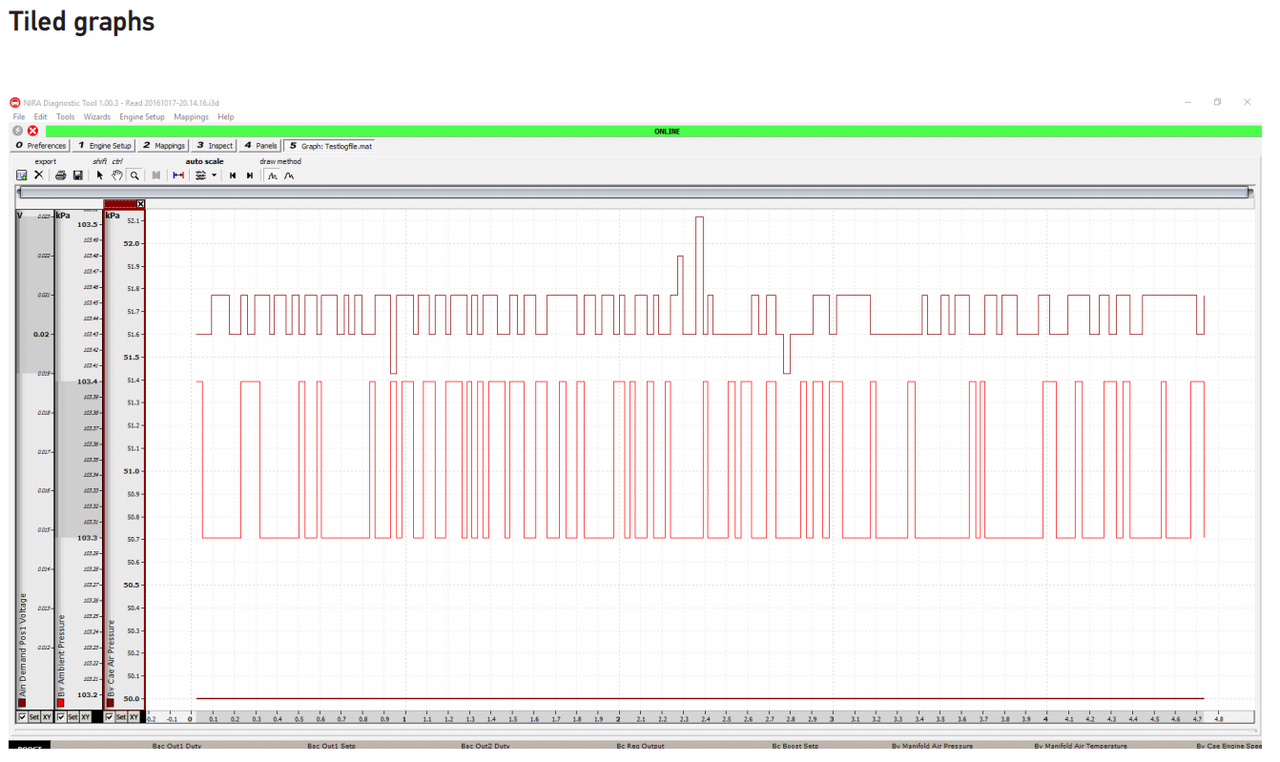Click the add graph export icon
Viewport: 1280px width, 762px height.
(x=21, y=175)
